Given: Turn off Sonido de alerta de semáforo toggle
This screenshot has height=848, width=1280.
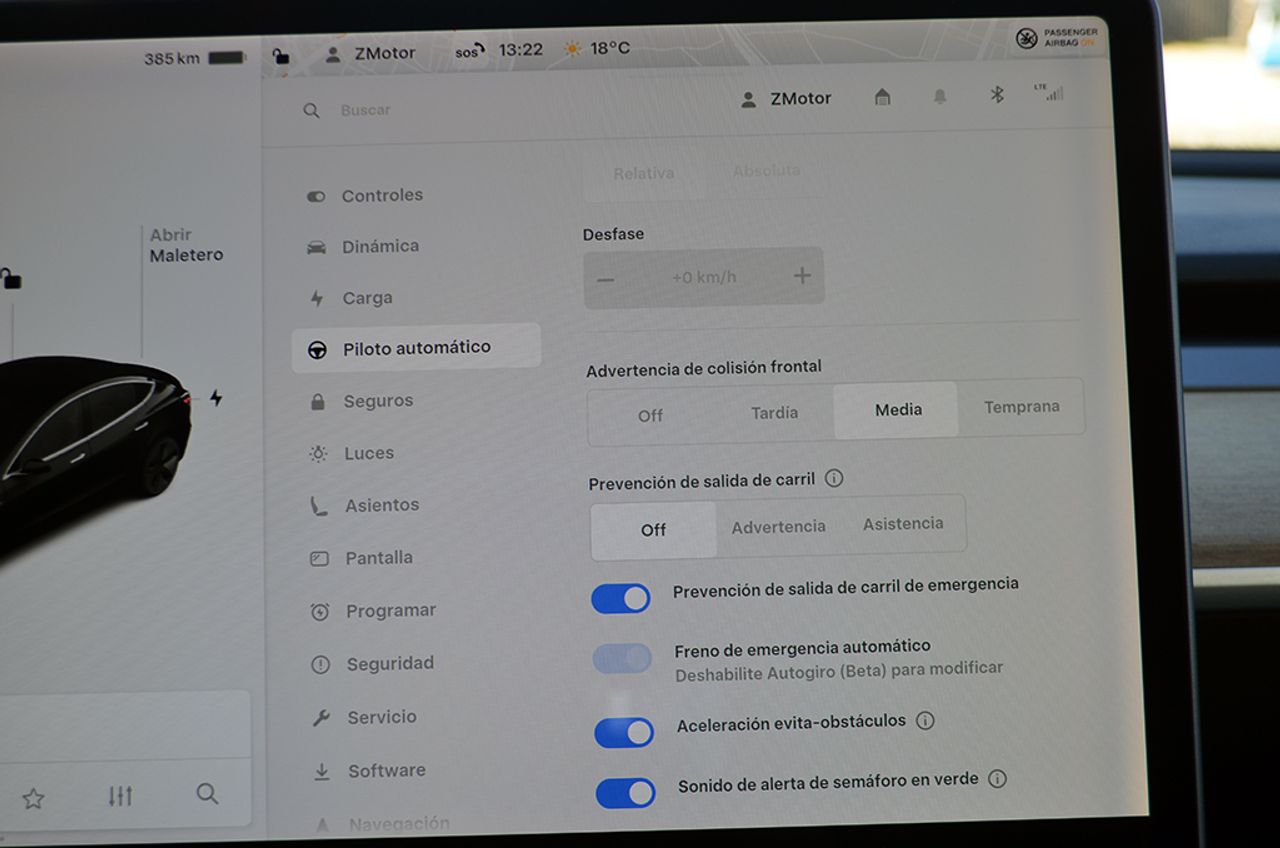Looking at the screenshot, I should point(626,794).
